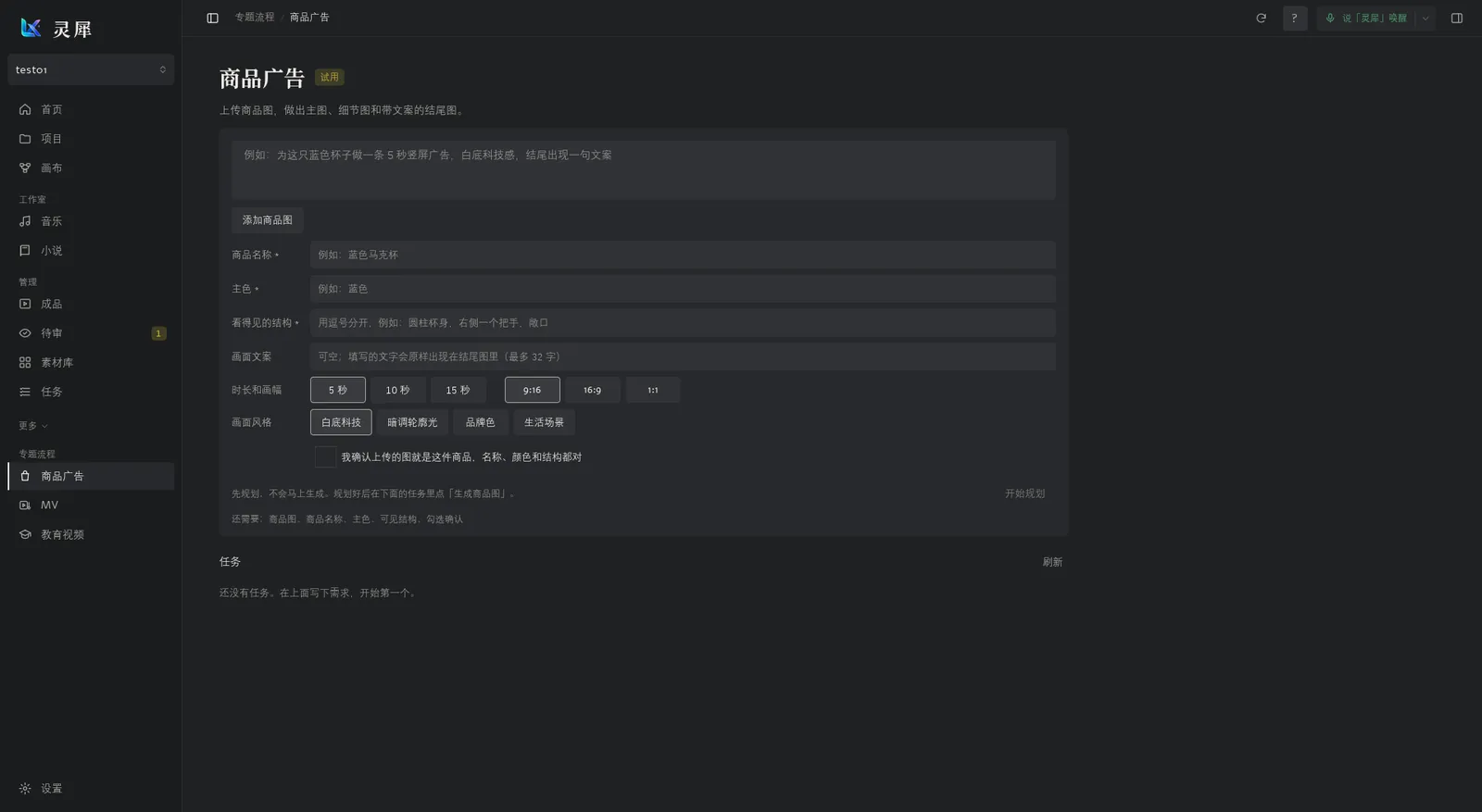Choose 暗调轮廓光 style option
This screenshot has width=1482, height=812.
412,422
